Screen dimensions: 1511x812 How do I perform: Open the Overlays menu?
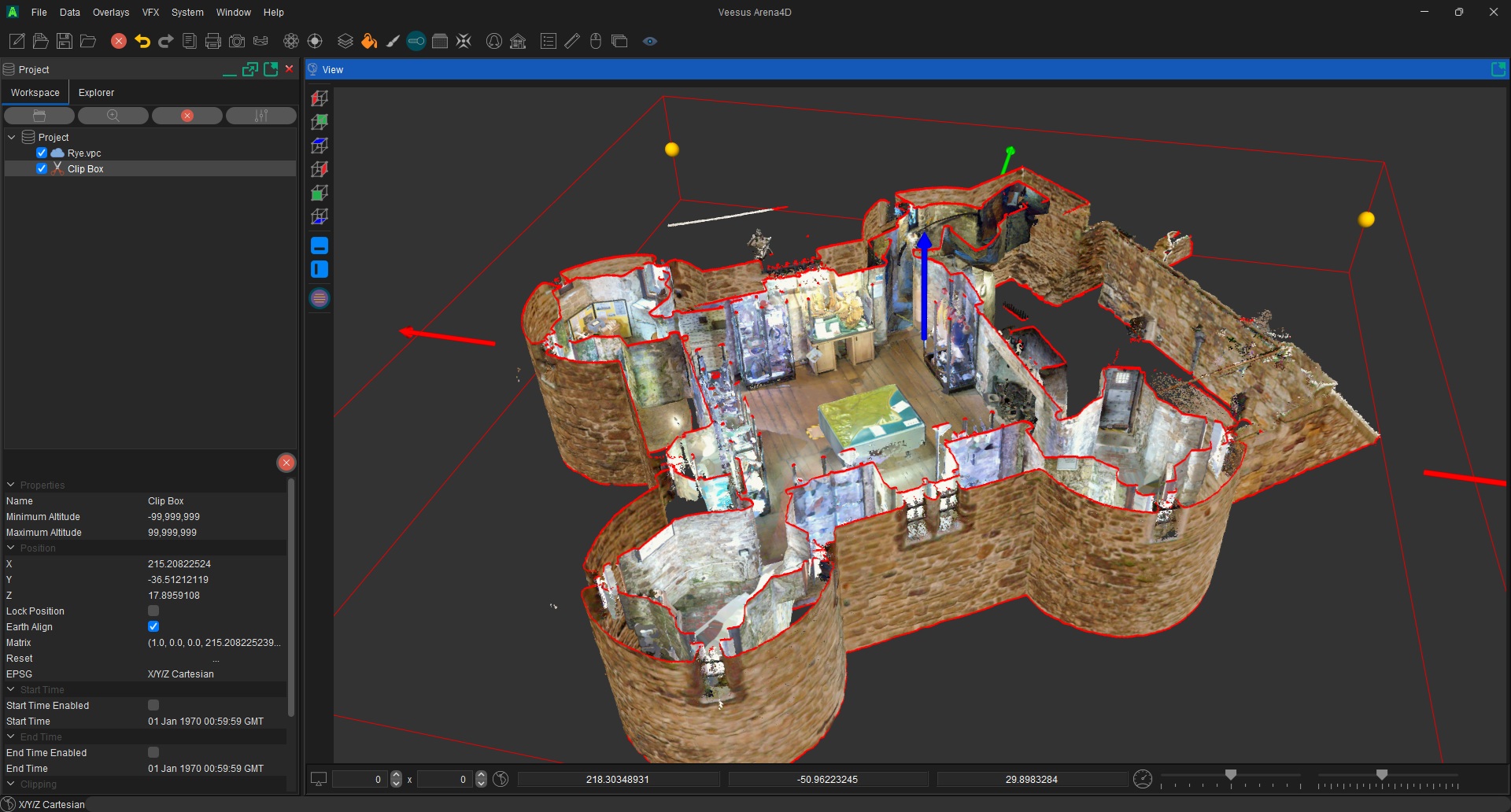(110, 12)
